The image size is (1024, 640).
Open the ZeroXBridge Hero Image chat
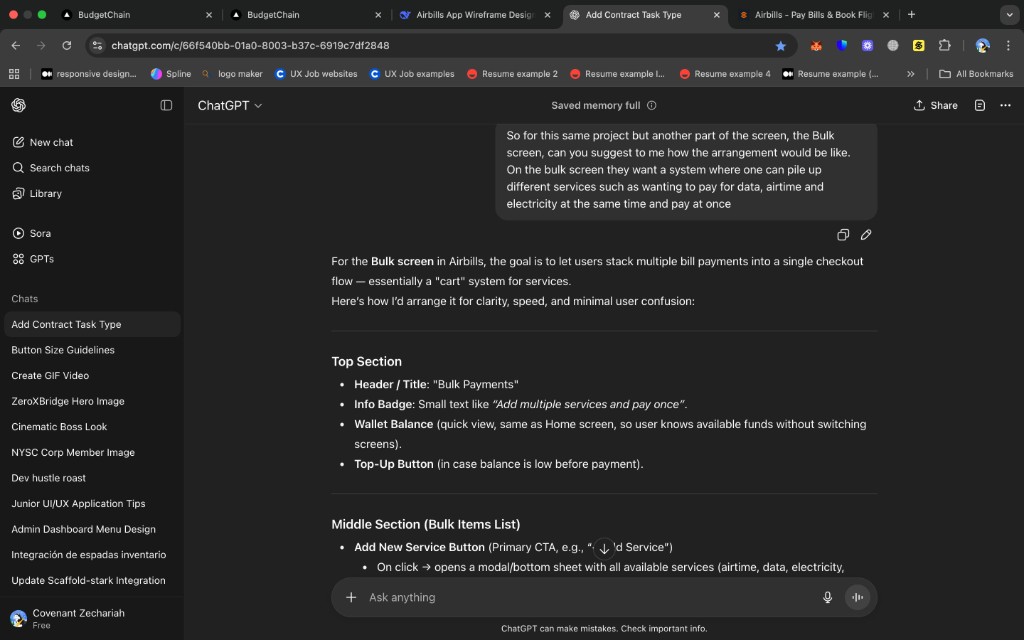click(x=92, y=401)
